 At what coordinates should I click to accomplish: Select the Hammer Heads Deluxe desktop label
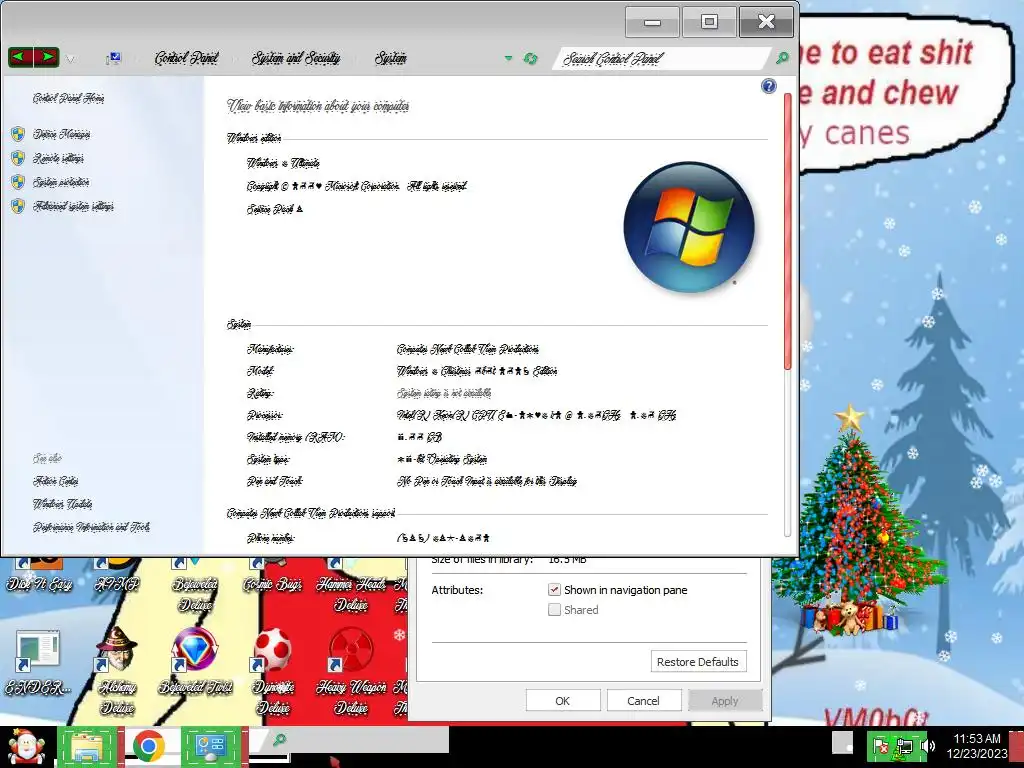pos(351,594)
